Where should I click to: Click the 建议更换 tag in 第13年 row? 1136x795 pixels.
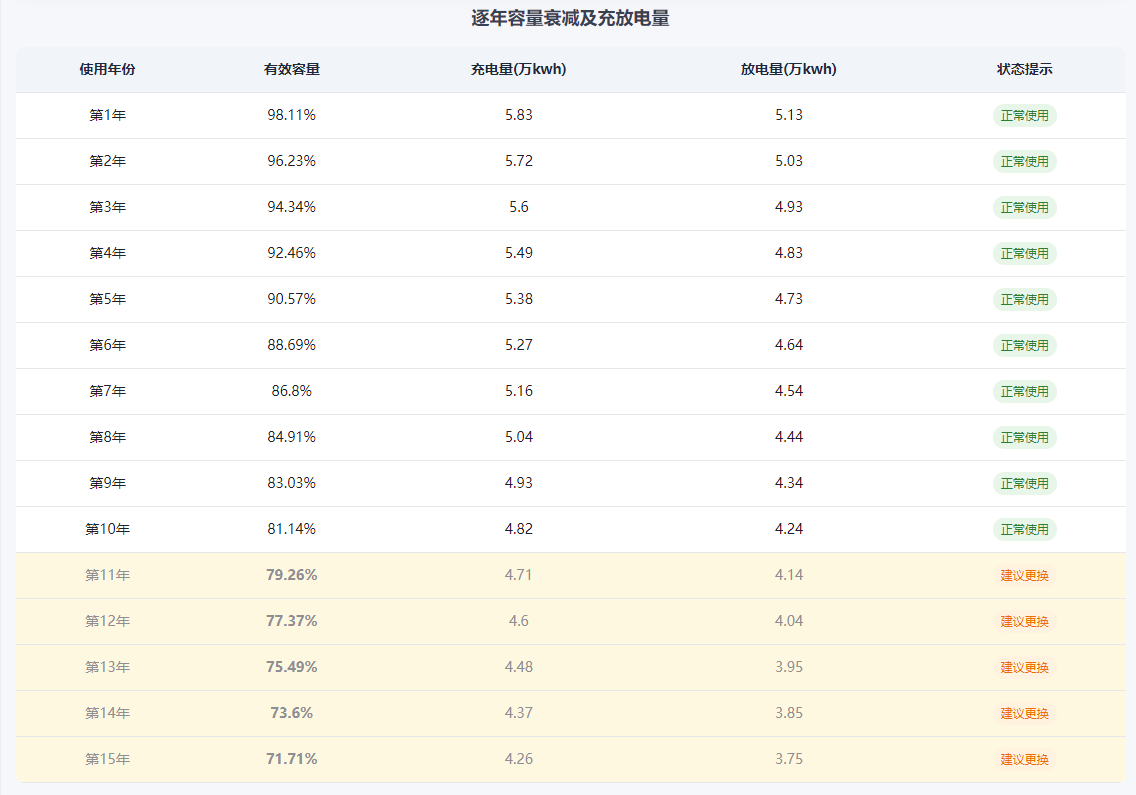[x=1024, y=668]
